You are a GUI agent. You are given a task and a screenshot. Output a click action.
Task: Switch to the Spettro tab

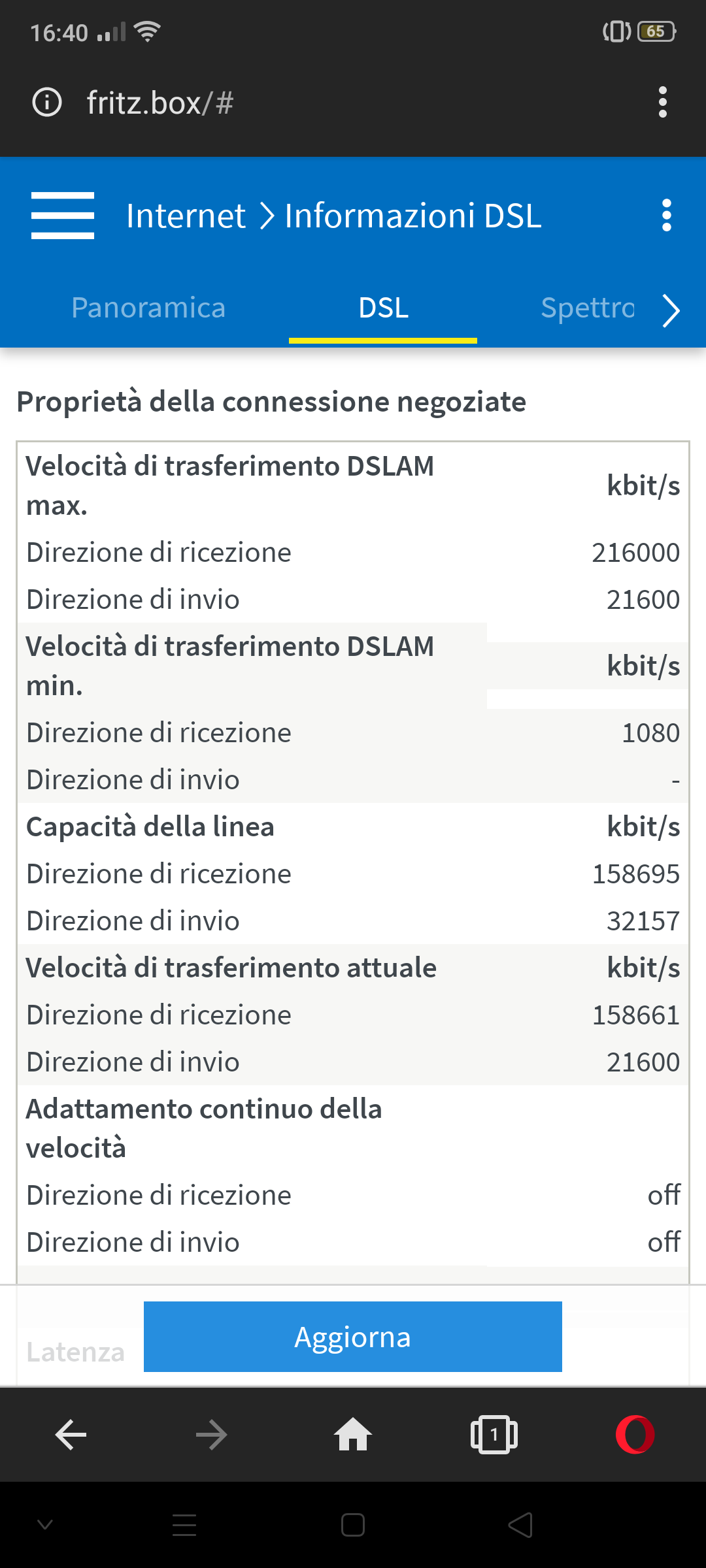tap(588, 308)
